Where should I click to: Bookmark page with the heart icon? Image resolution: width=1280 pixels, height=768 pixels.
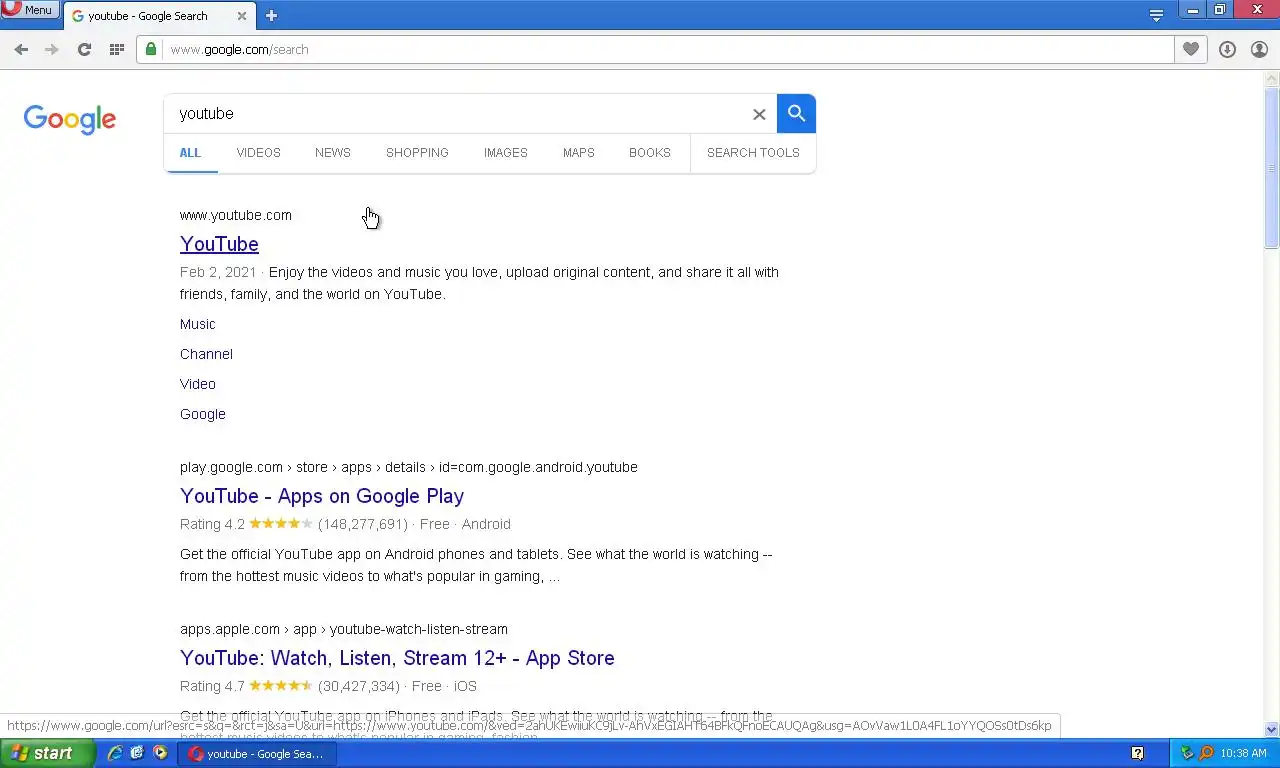(1190, 49)
